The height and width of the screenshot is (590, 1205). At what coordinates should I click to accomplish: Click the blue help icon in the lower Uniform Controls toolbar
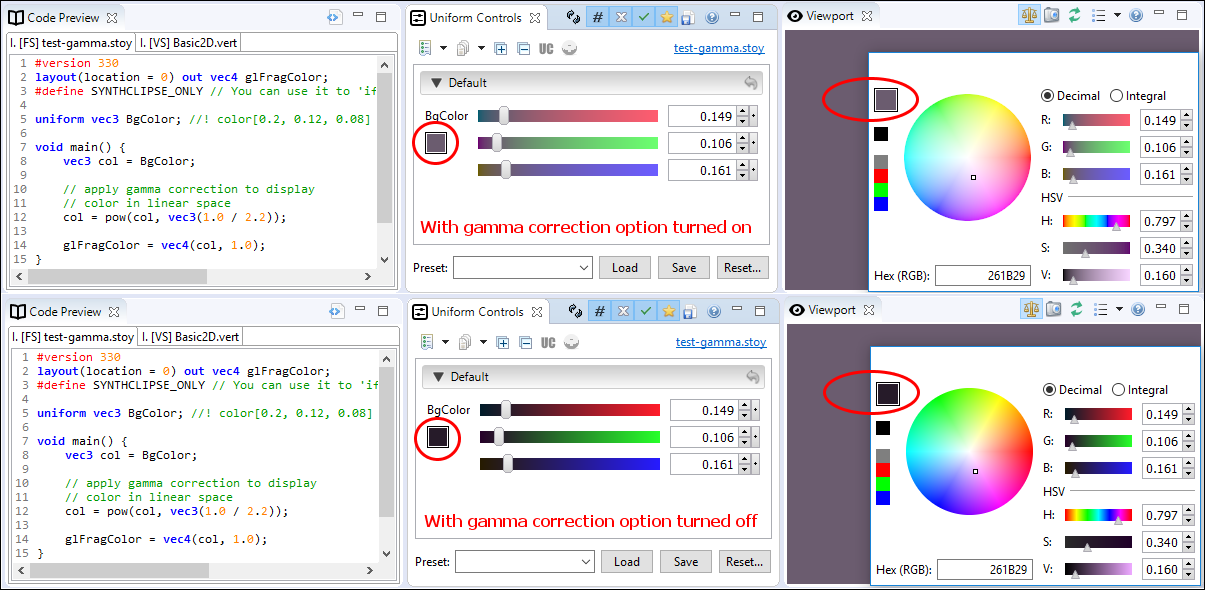click(x=714, y=311)
